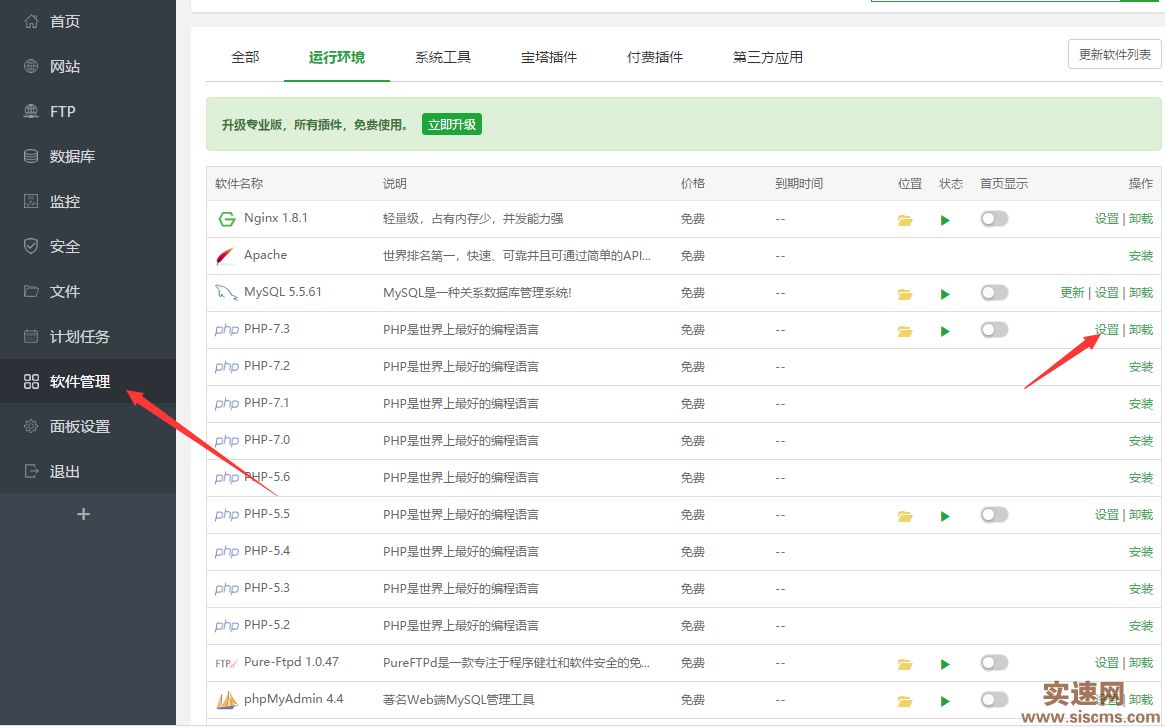
Task: Toggle phpMyAdmin homepage display switch
Action: (994, 699)
